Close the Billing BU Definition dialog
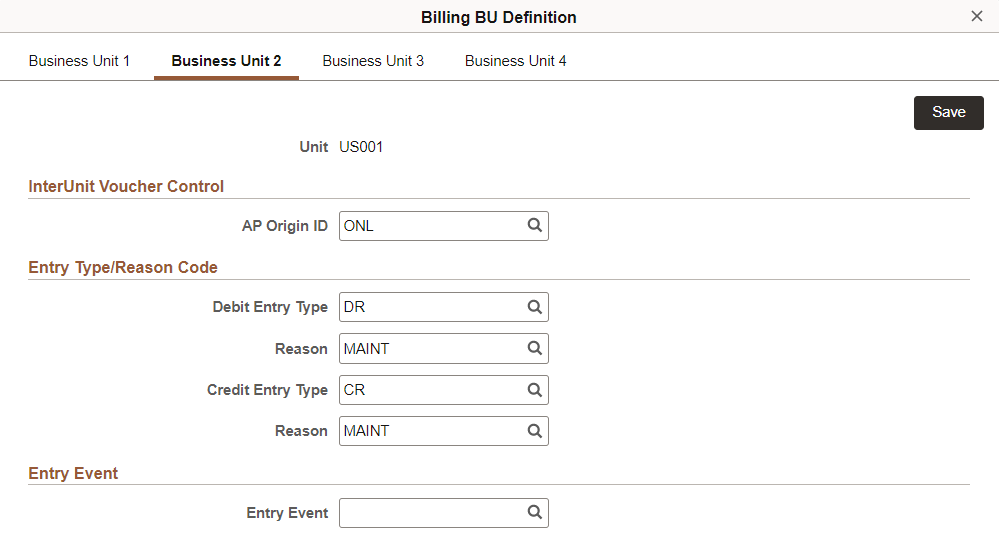Image resolution: width=999 pixels, height=547 pixels. coord(977,17)
